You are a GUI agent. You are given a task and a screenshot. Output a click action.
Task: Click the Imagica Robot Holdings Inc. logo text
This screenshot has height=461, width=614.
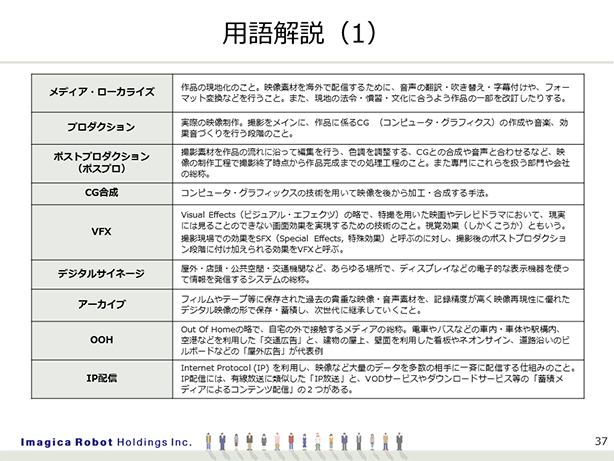(106, 442)
